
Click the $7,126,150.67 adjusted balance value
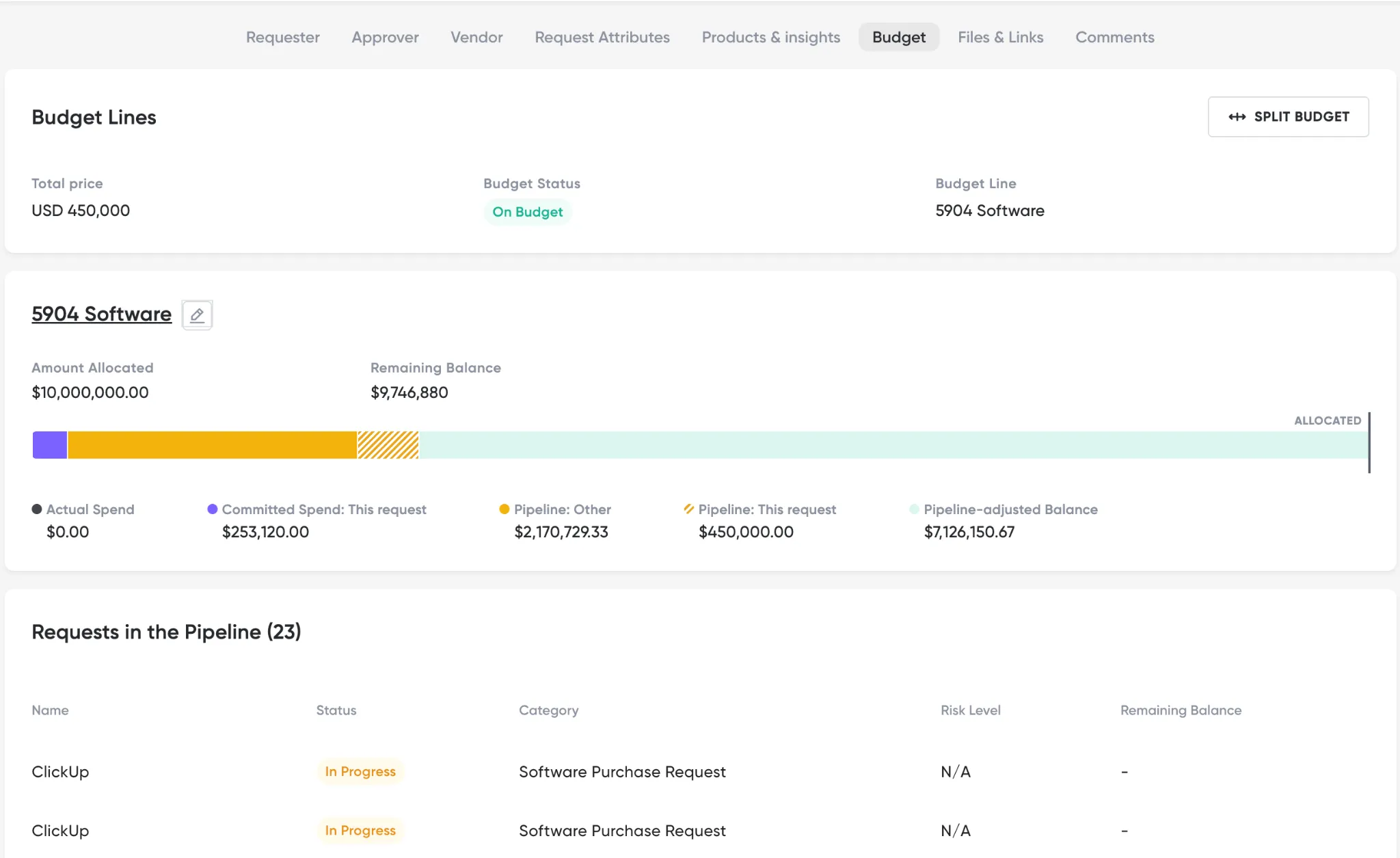click(969, 532)
